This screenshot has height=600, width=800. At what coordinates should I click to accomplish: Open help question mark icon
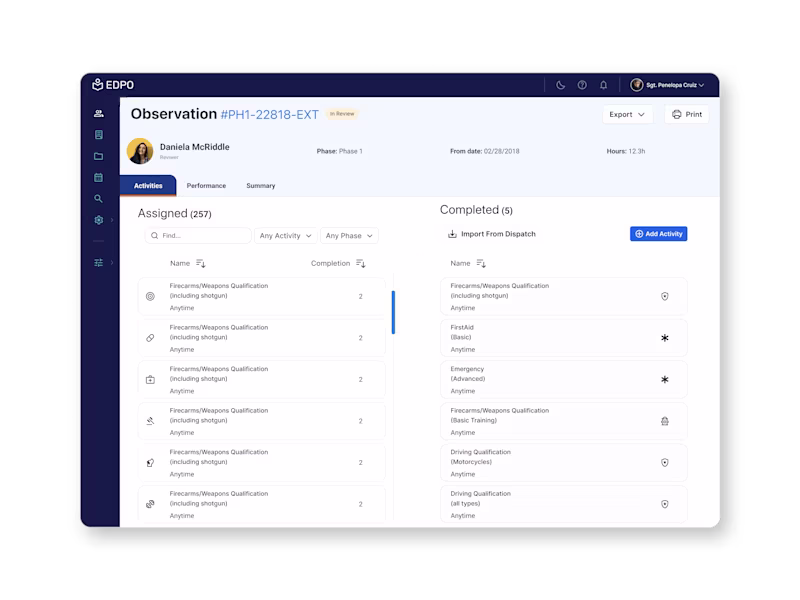tap(582, 85)
